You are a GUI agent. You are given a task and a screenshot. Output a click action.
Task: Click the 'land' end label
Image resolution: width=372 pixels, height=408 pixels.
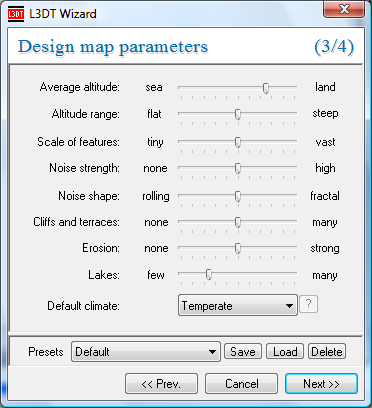(325, 87)
